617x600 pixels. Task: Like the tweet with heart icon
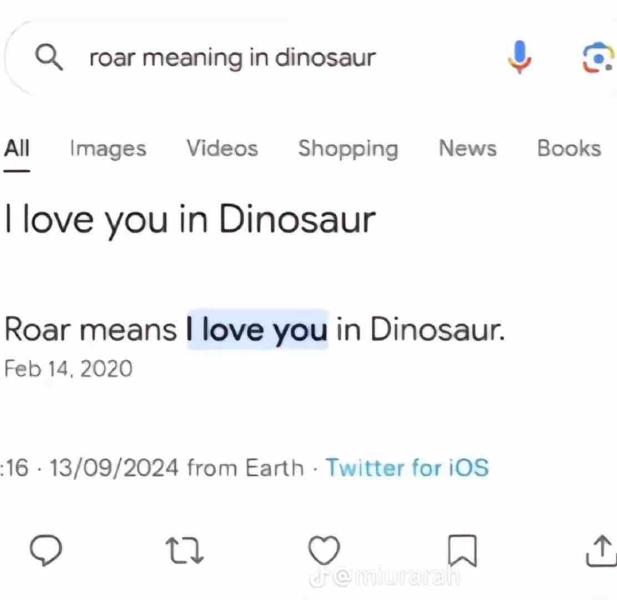click(323, 549)
